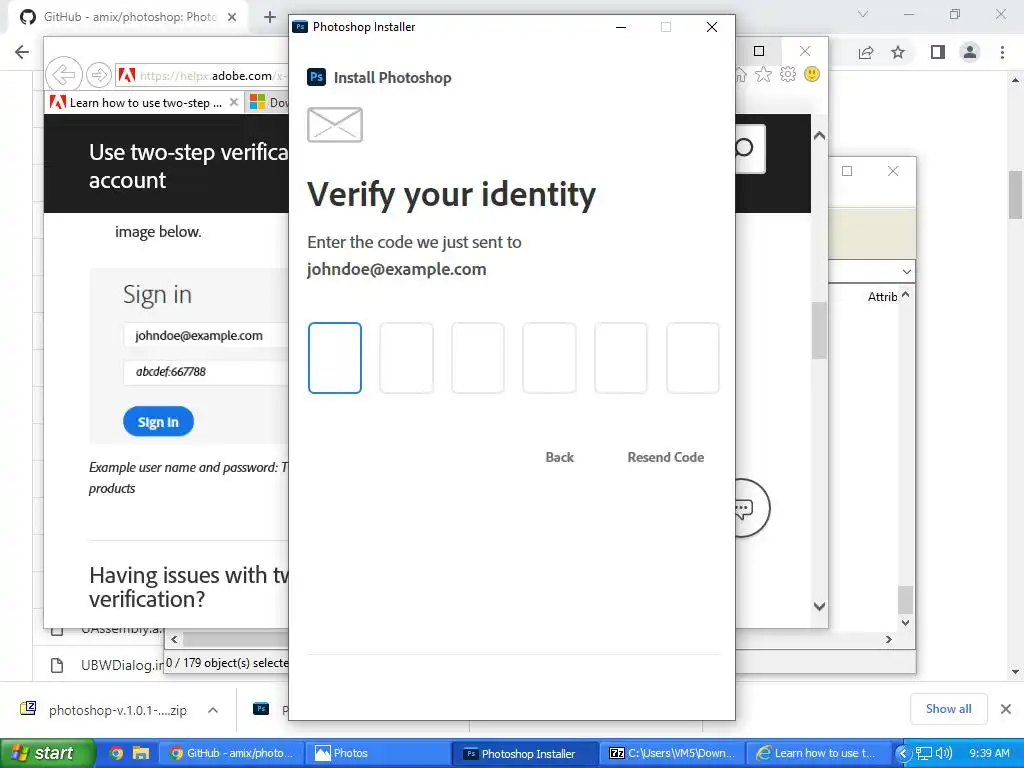
Task: Click the chat bubble icon on Adobe page
Action: tap(744, 508)
